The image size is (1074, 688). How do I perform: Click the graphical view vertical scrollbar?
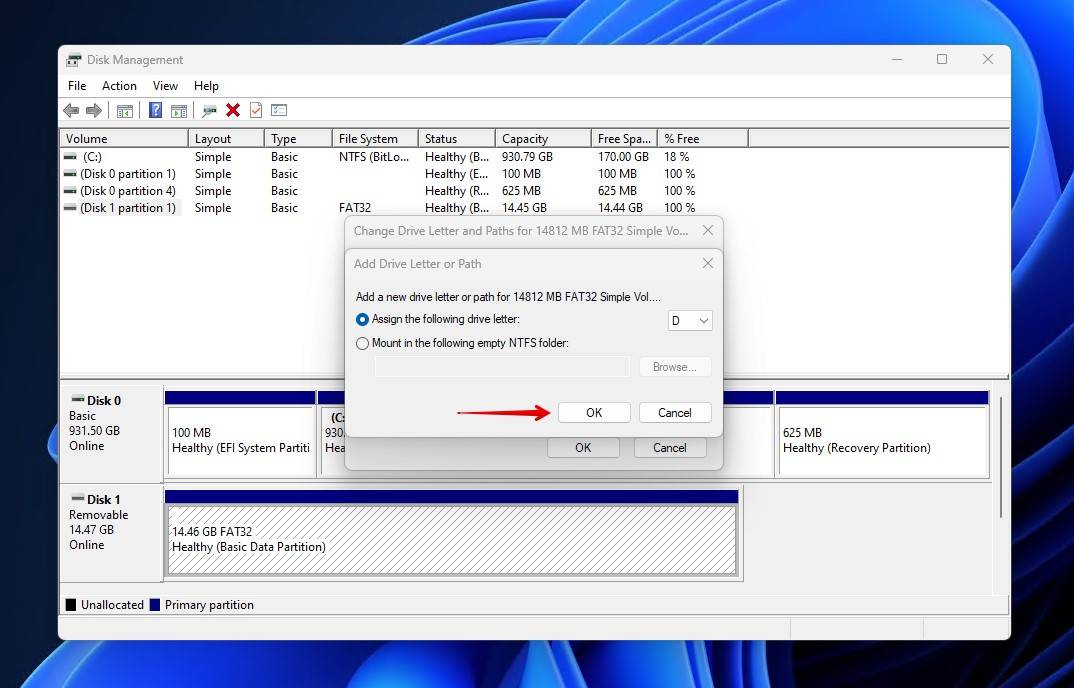point(1001,458)
